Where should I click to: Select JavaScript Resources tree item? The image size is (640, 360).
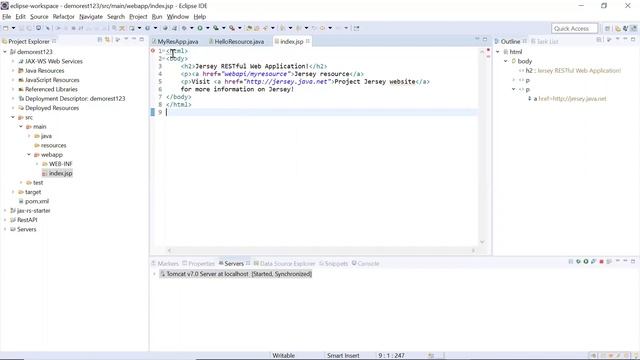(x=52, y=80)
